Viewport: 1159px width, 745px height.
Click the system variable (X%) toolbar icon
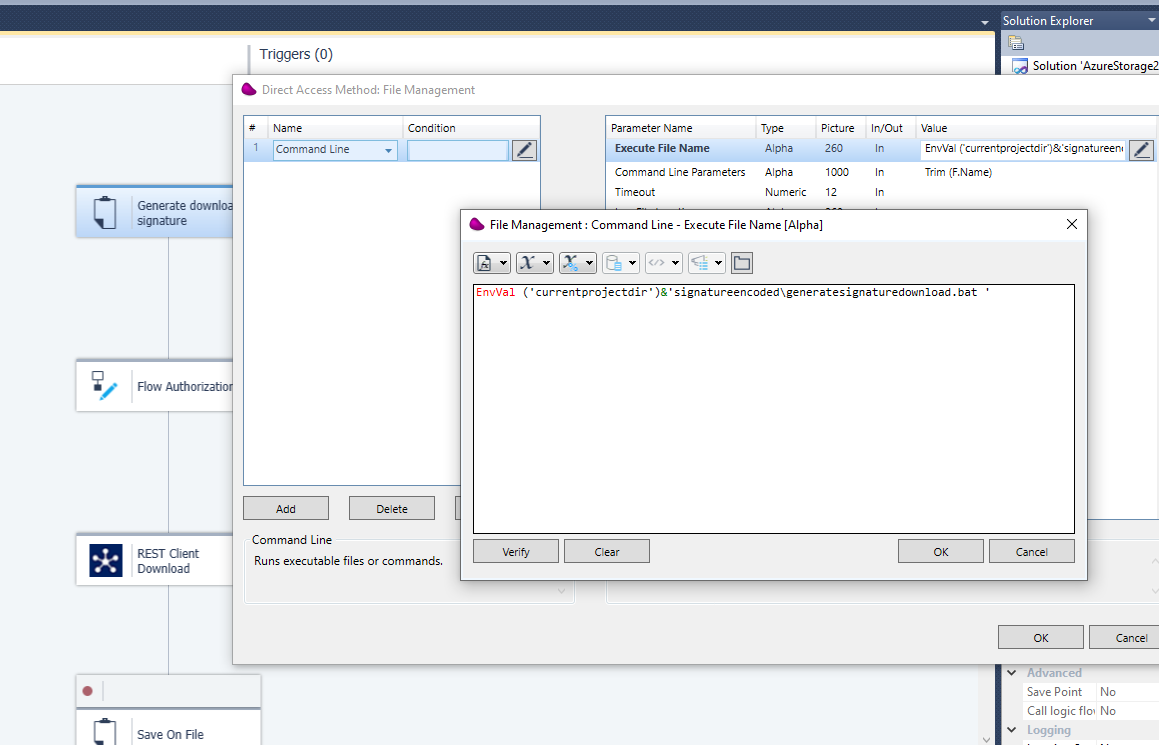click(x=572, y=262)
